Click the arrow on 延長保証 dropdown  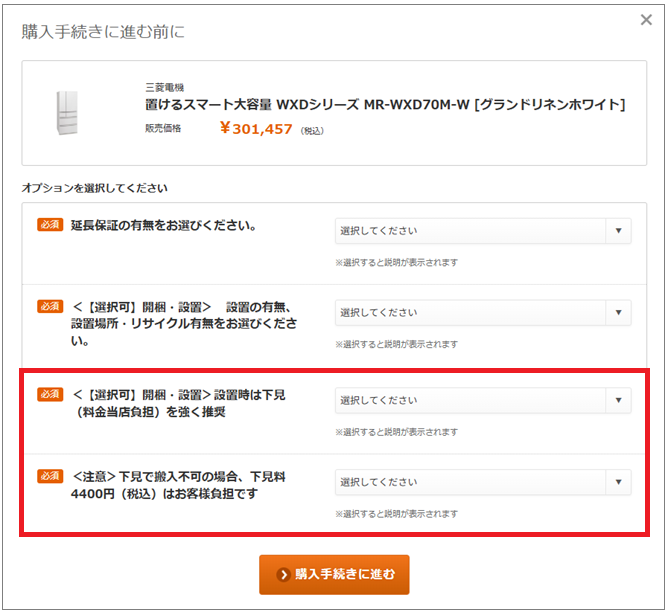(x=618, y=231)
